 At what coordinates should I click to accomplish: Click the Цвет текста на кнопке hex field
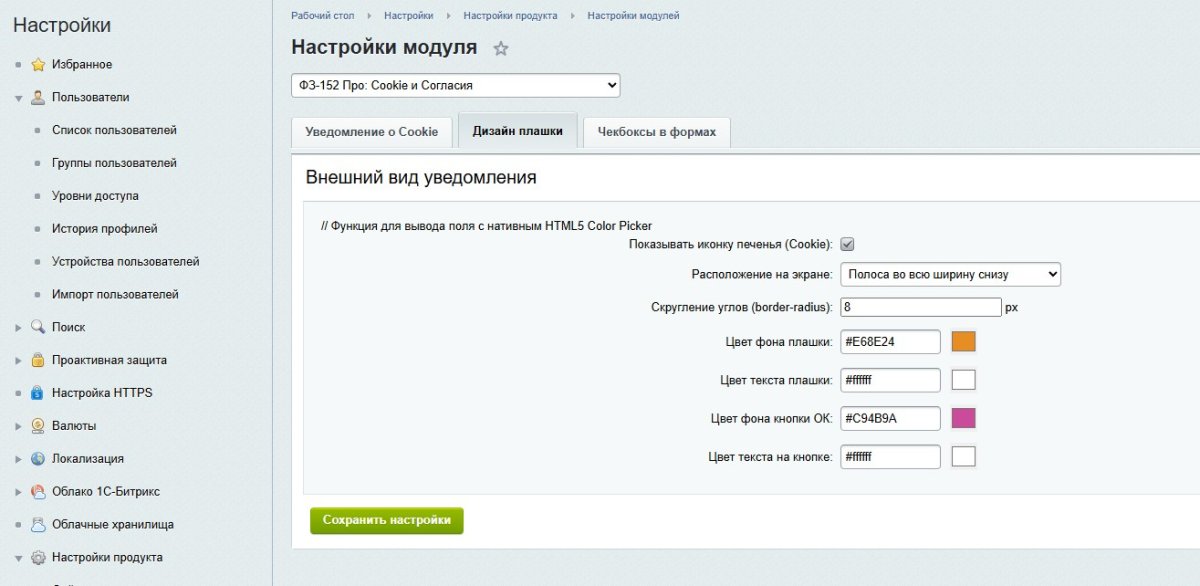[x=890, y=457]
